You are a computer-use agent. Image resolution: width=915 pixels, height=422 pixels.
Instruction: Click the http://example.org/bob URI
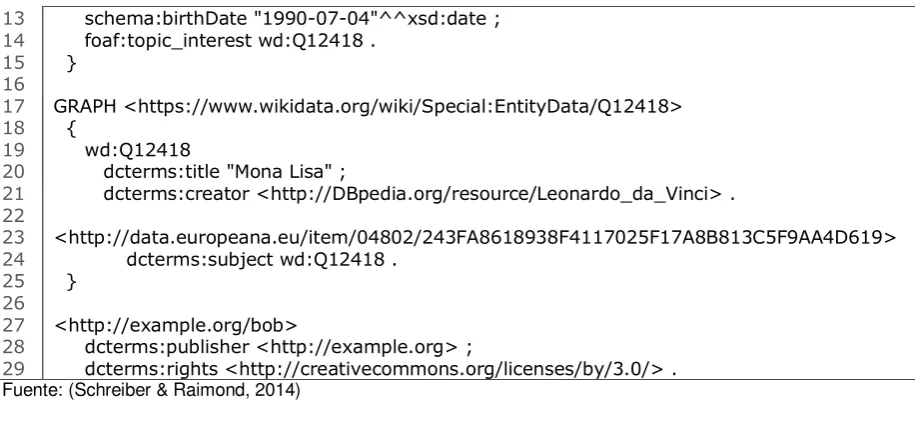[176, 325]
